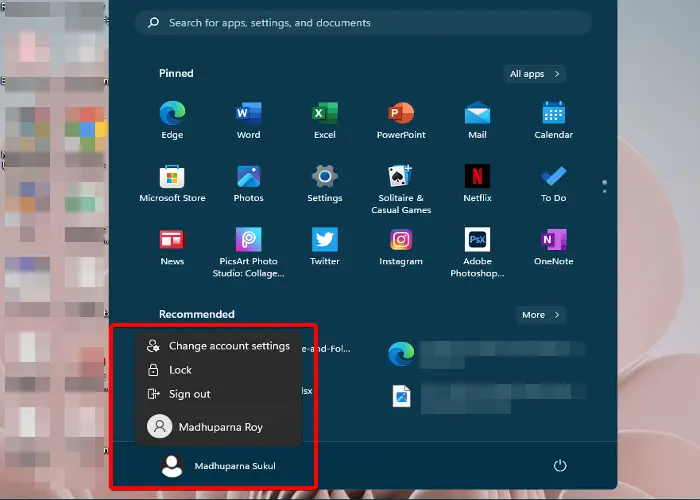This screenshot has width=700, height=500.
Task: Open the recommended image file item
Action: click(486, 396)
